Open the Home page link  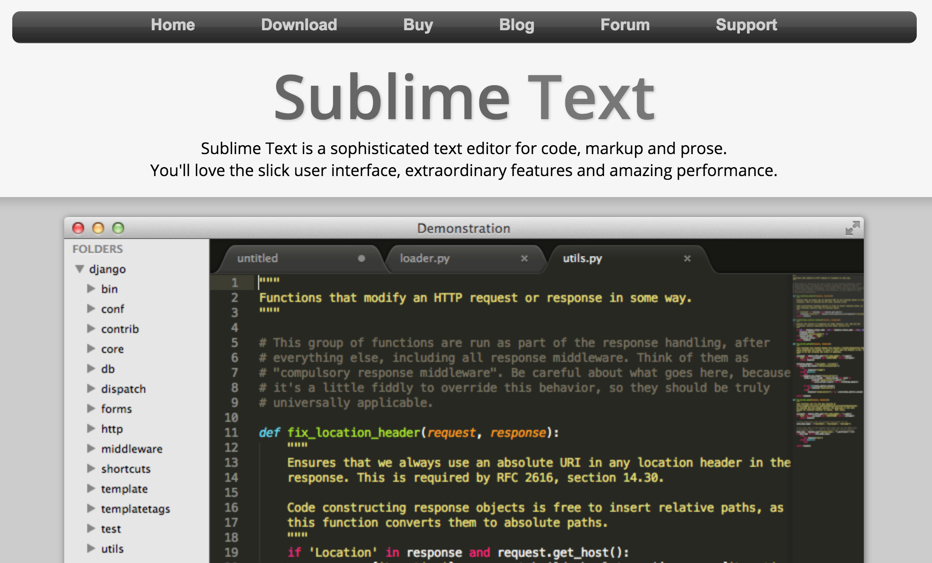pos(172,25)
